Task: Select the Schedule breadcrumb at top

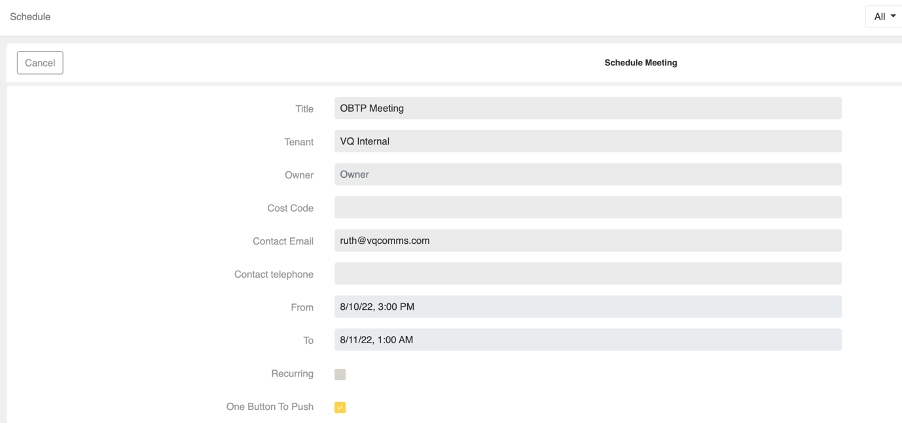Action: [30, 17]
